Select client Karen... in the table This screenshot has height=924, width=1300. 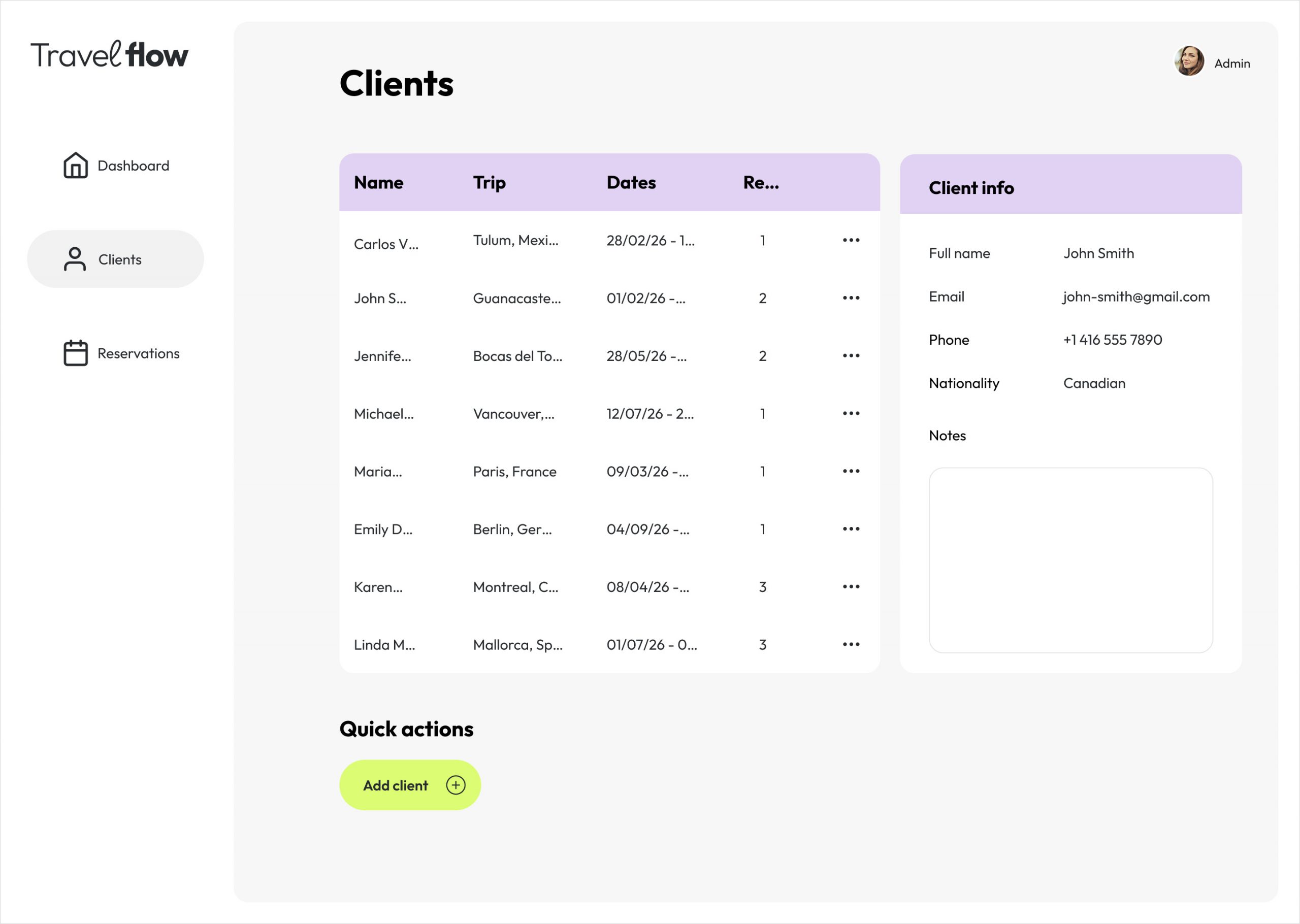378,587
